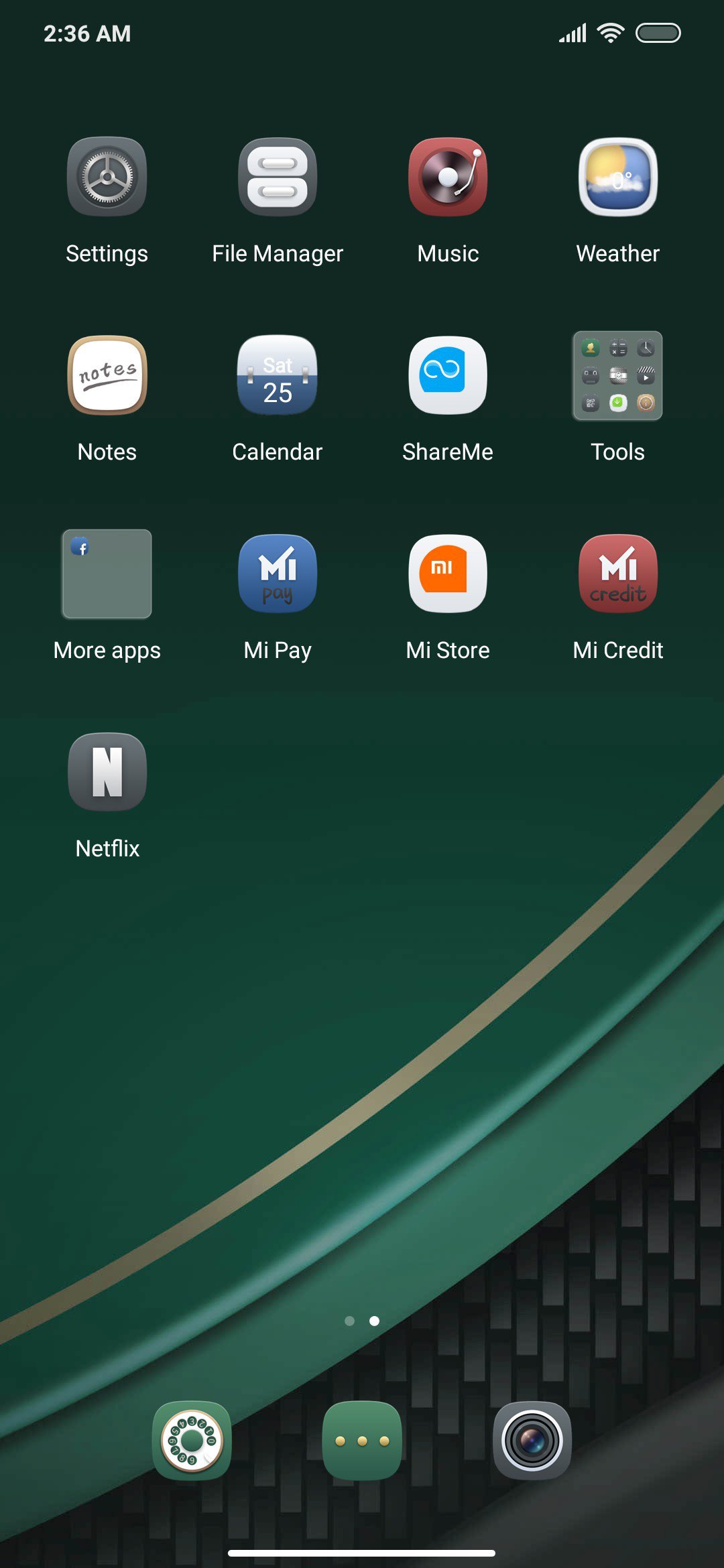This screenshot has width=724, height=1568.
Task: Tap the "File Manager" label
Action: click(x=278, y=254)
